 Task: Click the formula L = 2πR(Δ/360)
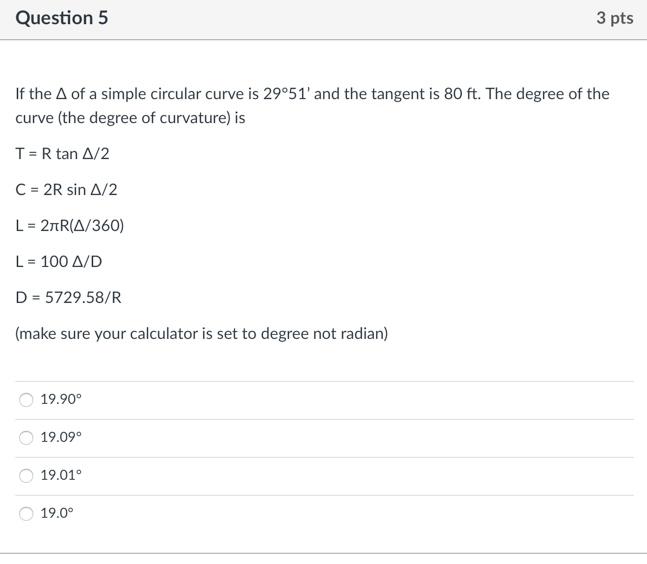(x=70, y=225)
